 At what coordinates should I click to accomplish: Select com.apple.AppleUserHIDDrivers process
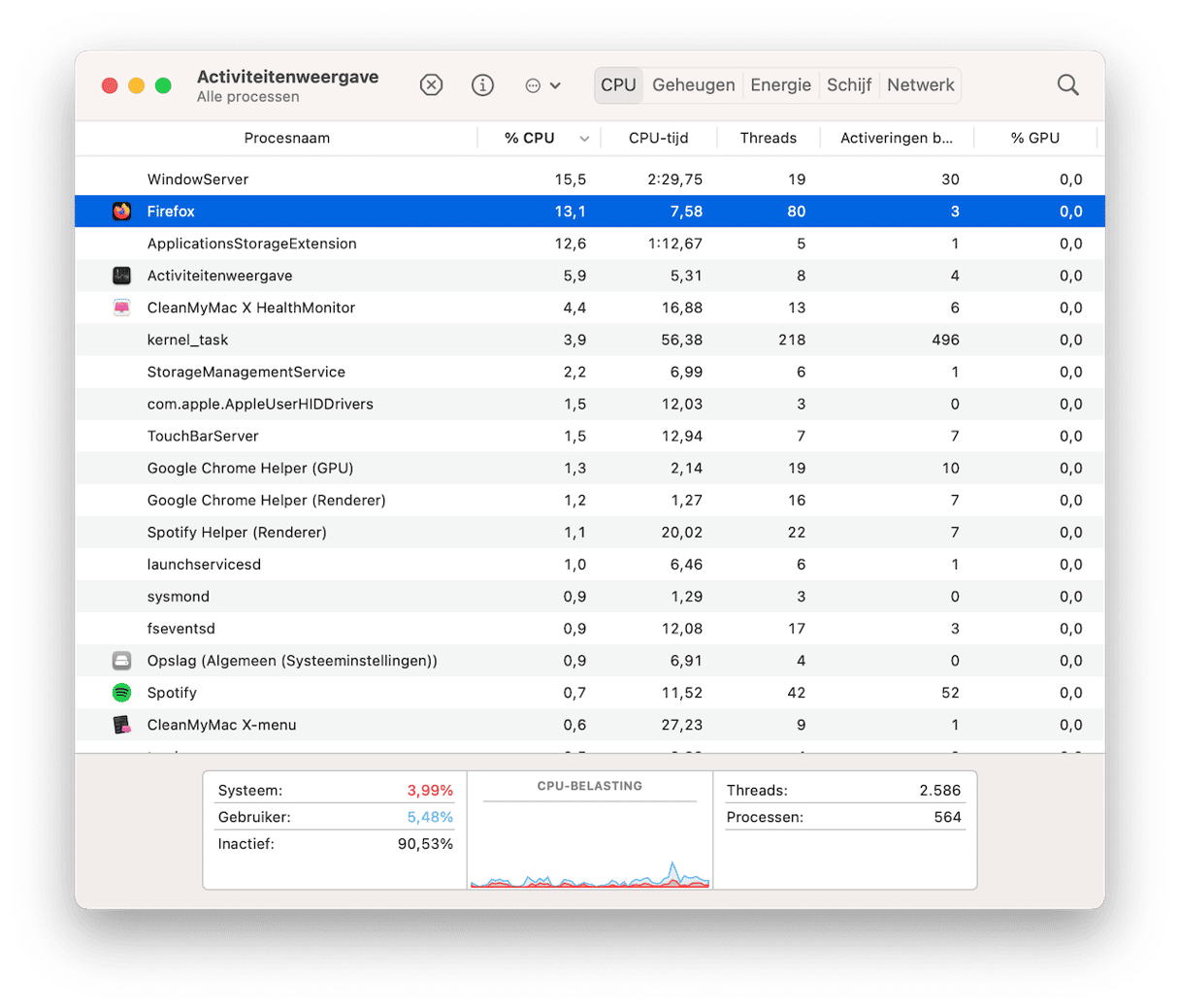tap(590, 404)
